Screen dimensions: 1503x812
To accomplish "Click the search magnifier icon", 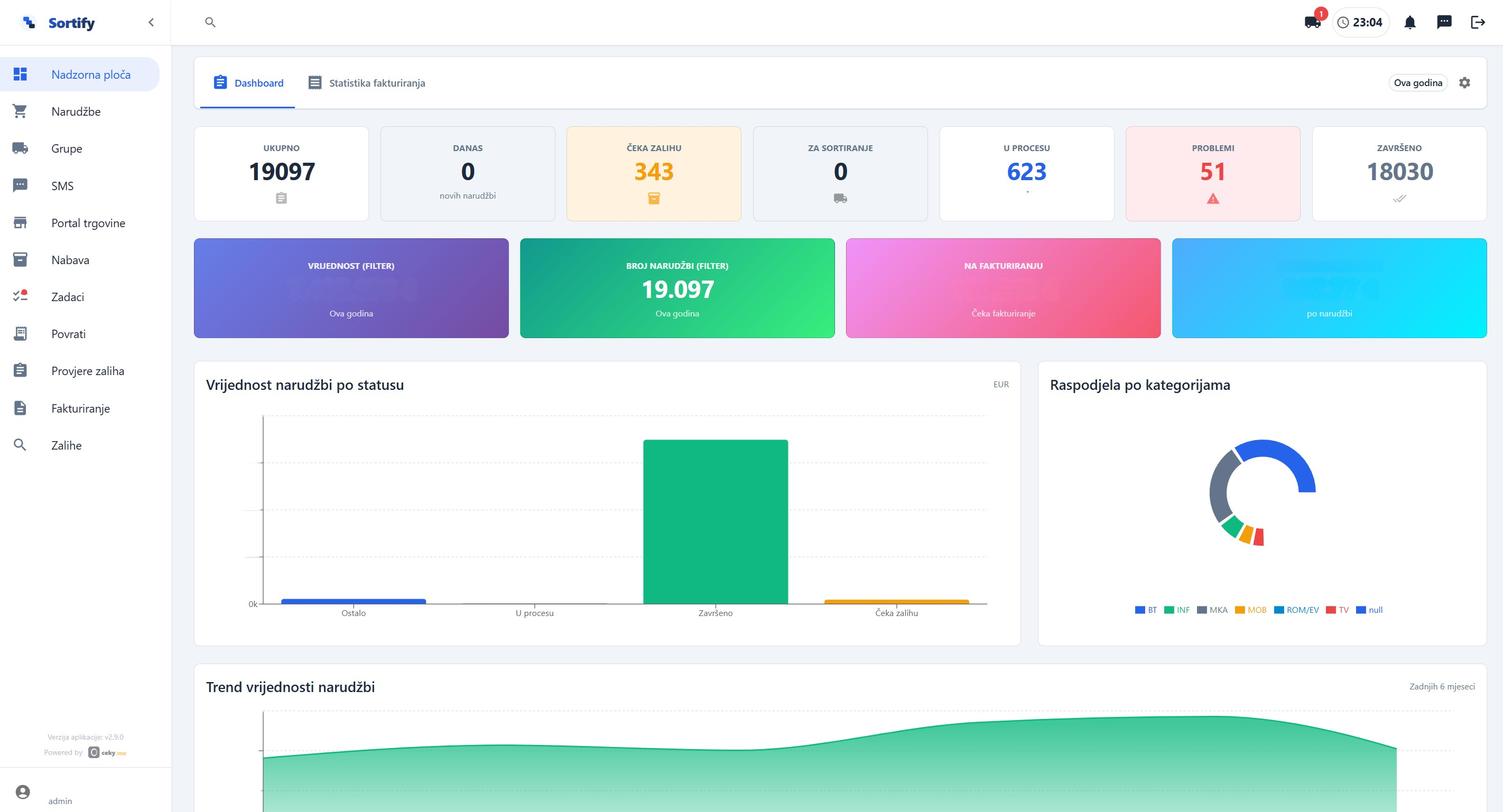I will 211,22.
